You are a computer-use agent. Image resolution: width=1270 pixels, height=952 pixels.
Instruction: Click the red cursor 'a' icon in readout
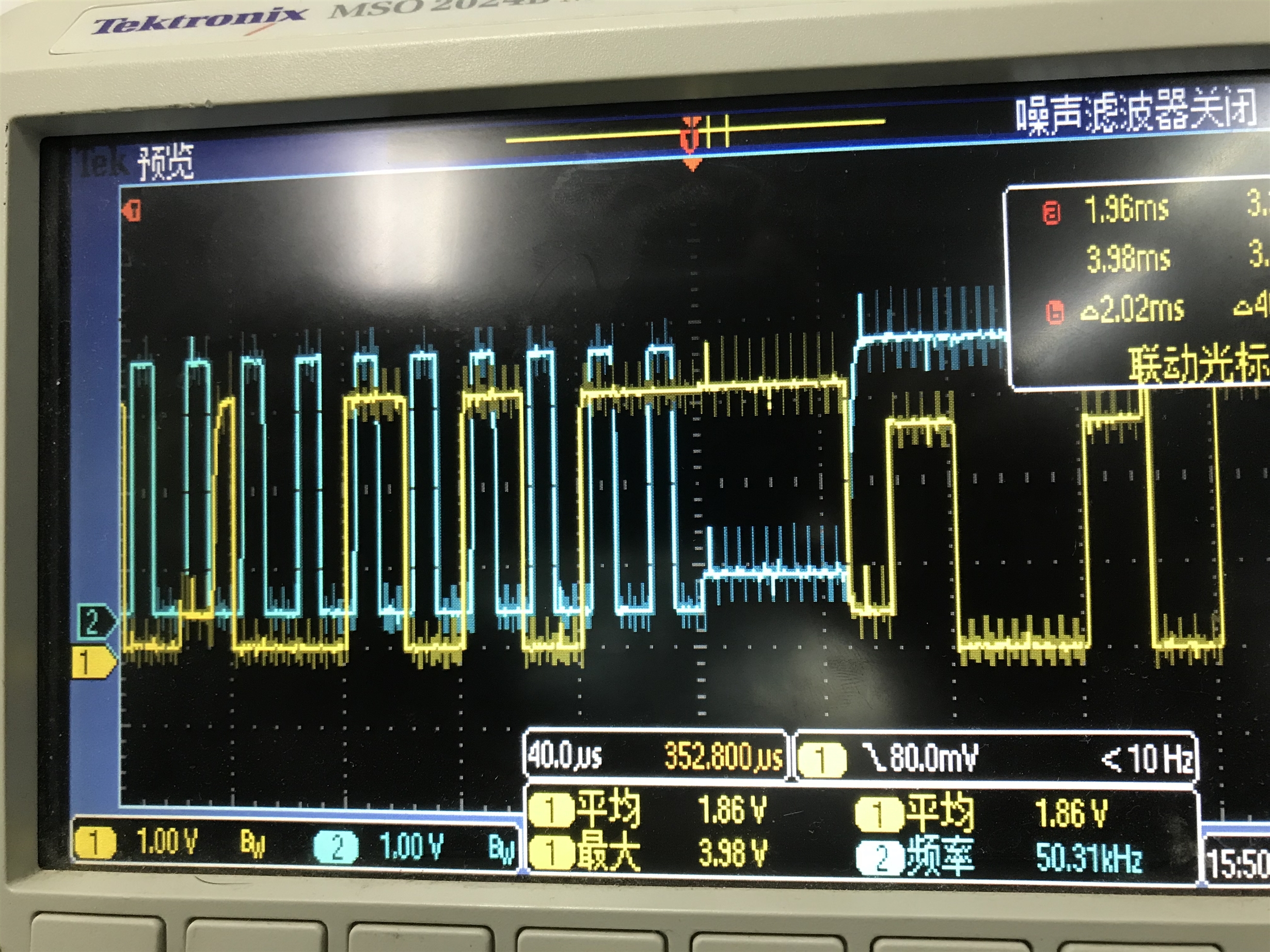coord(1051,214)
